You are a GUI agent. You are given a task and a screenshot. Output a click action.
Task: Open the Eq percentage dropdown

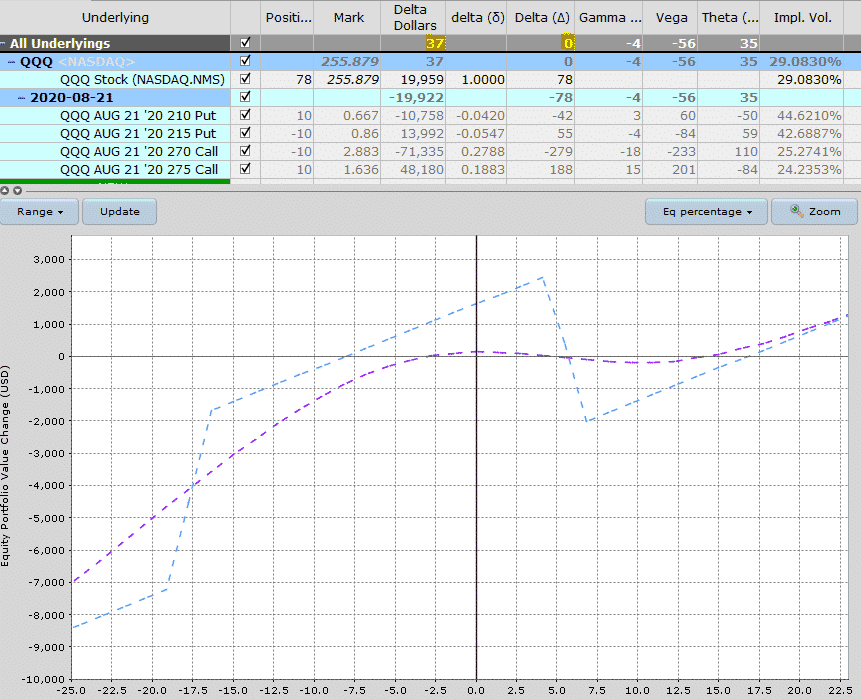706,211
